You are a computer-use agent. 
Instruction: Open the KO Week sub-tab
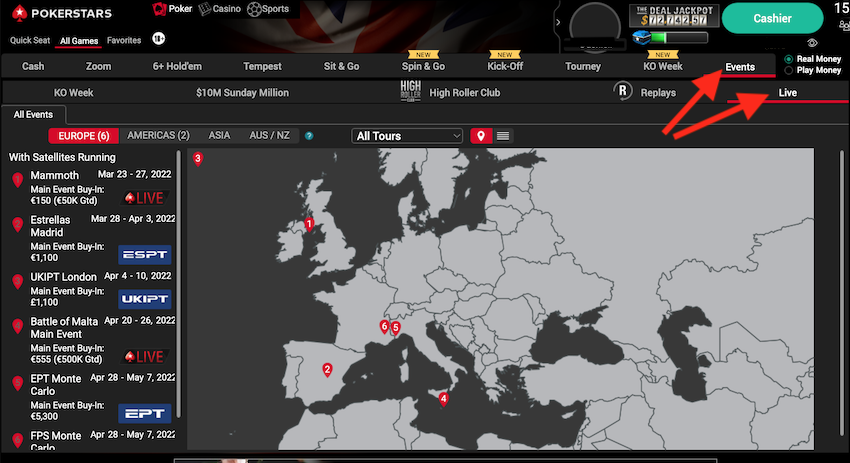[73, 93]
